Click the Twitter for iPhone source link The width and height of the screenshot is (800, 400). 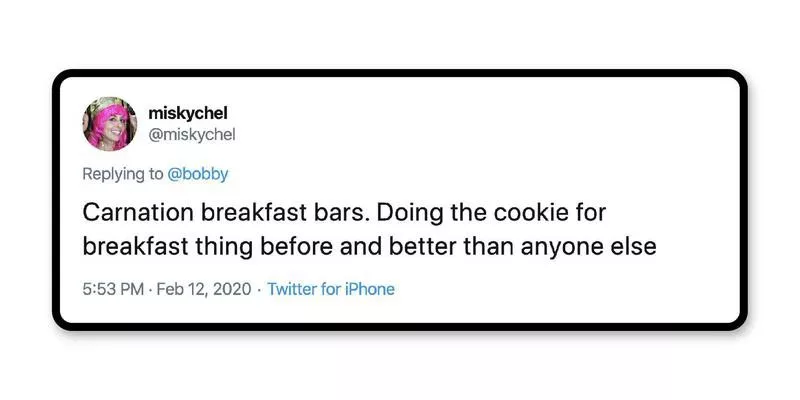click(x=331, y=289)
